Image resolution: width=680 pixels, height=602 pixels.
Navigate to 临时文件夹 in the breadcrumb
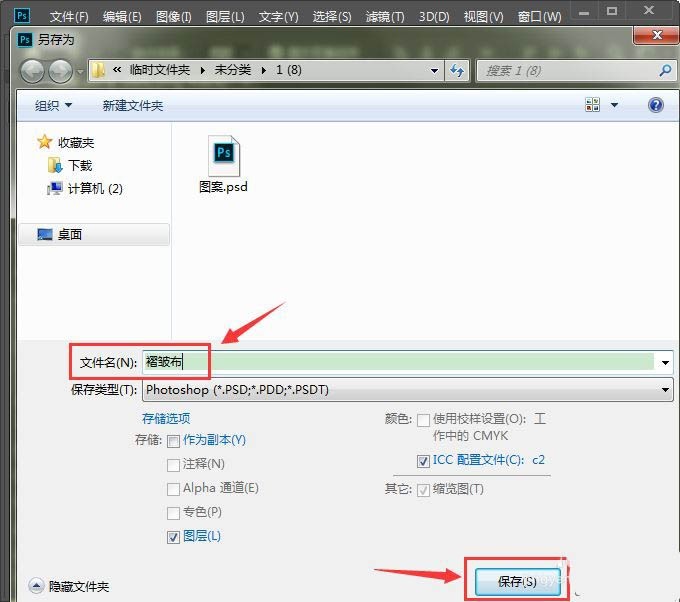tap(160, 70)
